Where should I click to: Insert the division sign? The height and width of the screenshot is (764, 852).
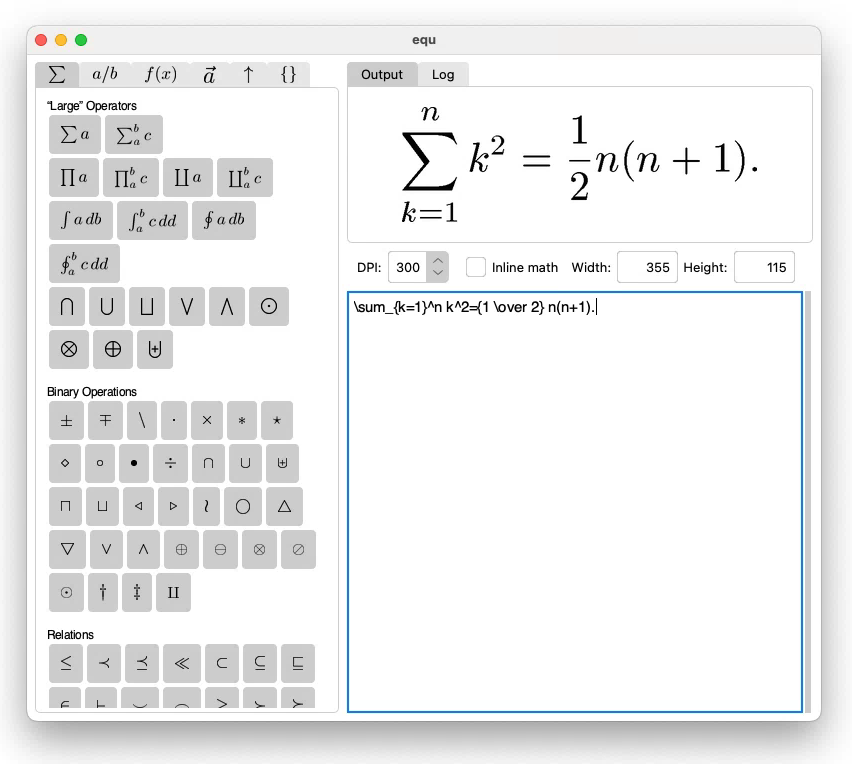coord(171,463)
